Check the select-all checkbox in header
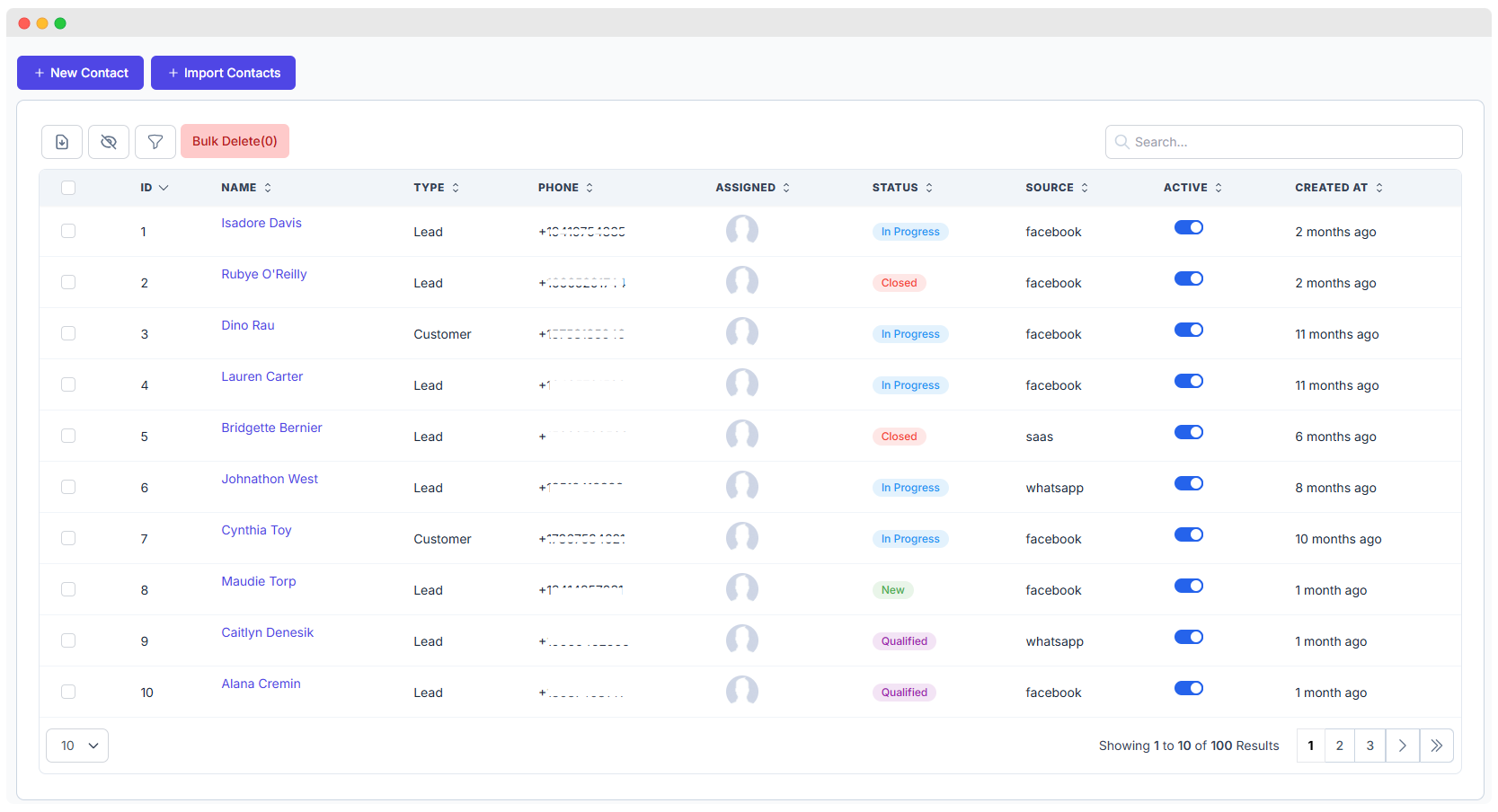Image resolution: width=1498 pixels, height=812 pixels. point(68,187)
